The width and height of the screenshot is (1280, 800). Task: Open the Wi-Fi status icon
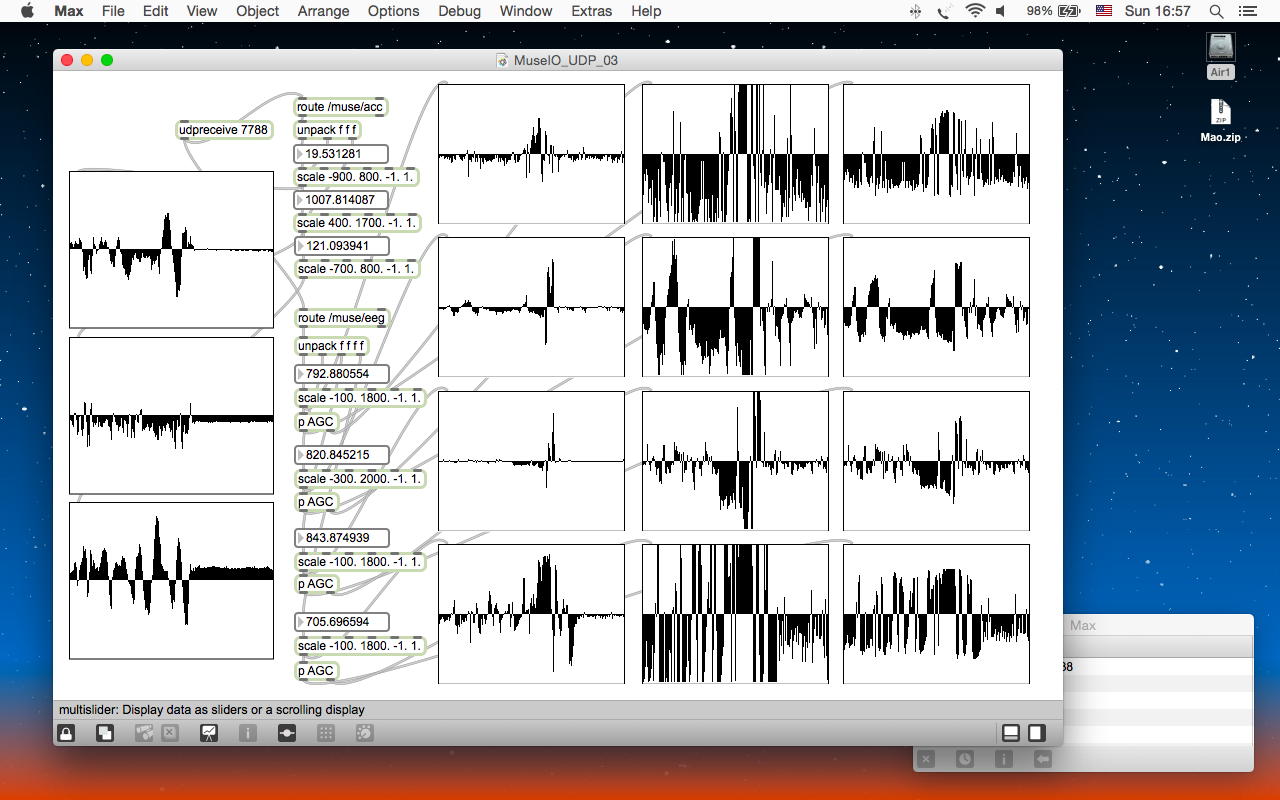coord(975,11)
